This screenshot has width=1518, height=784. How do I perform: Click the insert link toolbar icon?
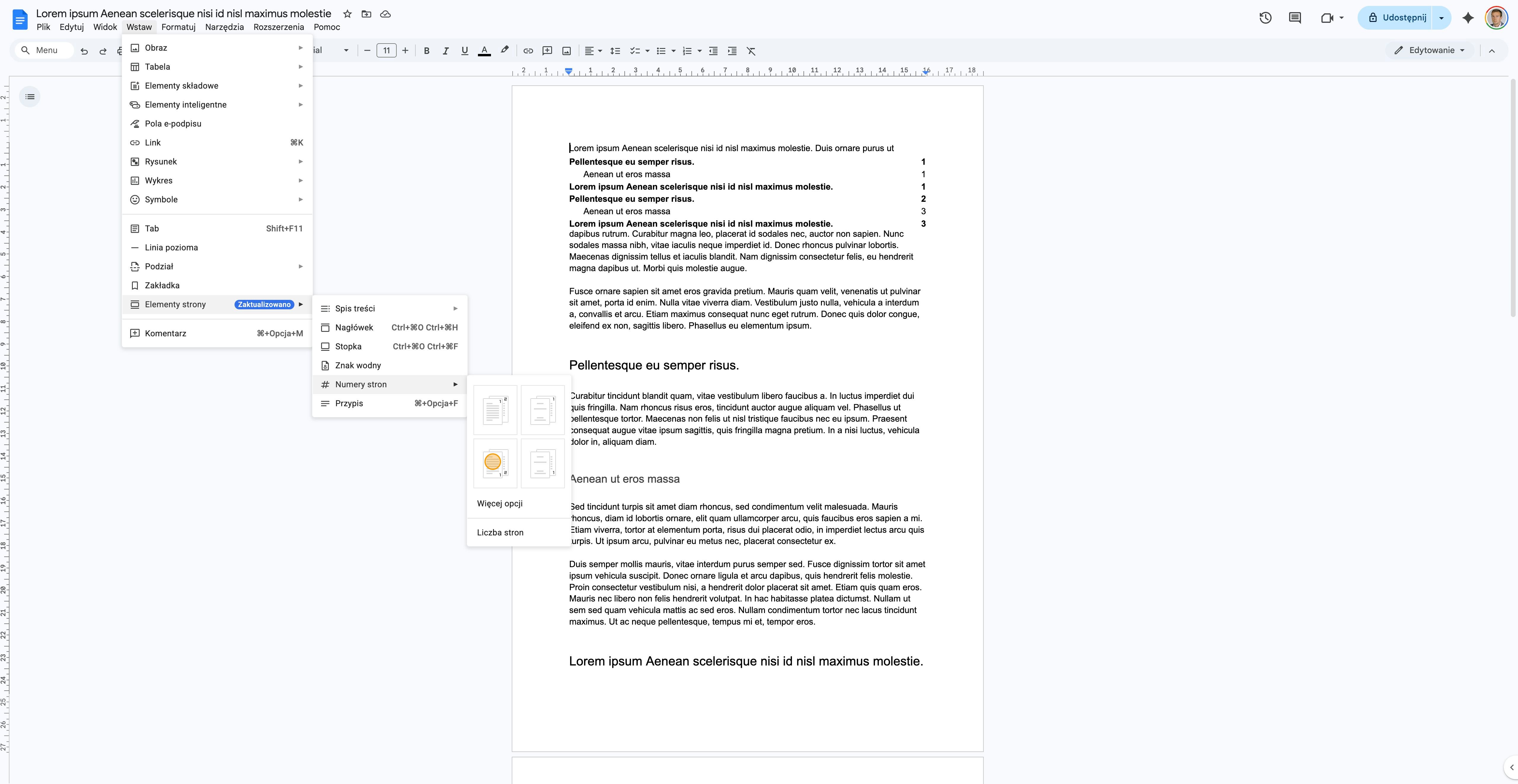[x=528, y=51]
